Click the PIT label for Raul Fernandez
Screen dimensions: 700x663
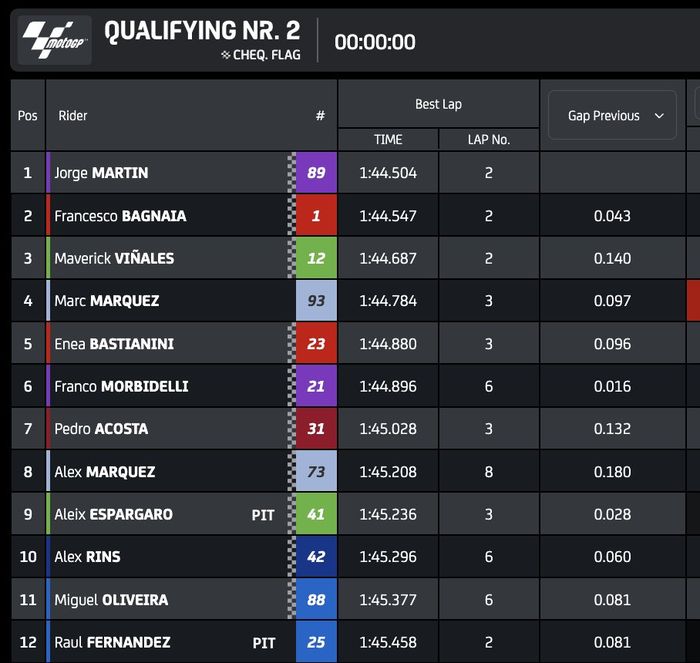click(263, 643)
